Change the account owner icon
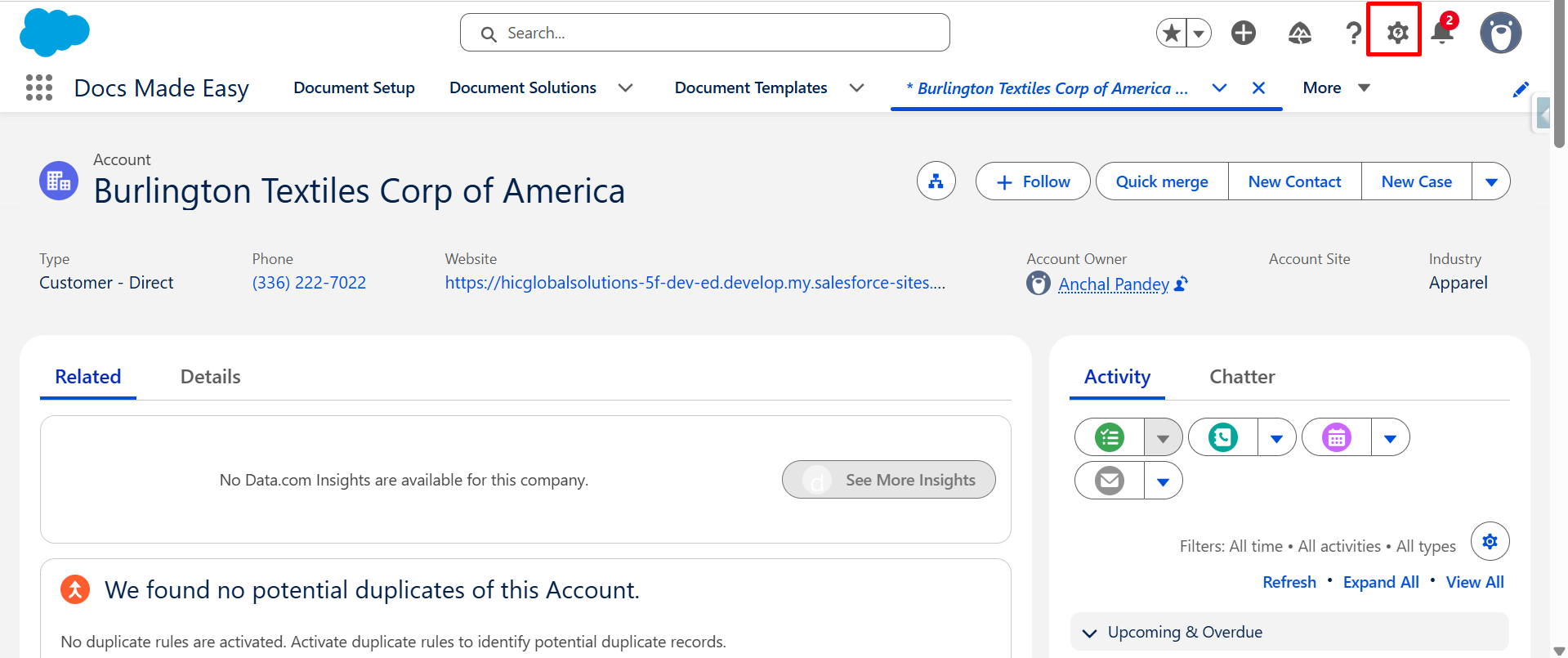The width and height of the screenshot is (1568, 658). 1182,284
